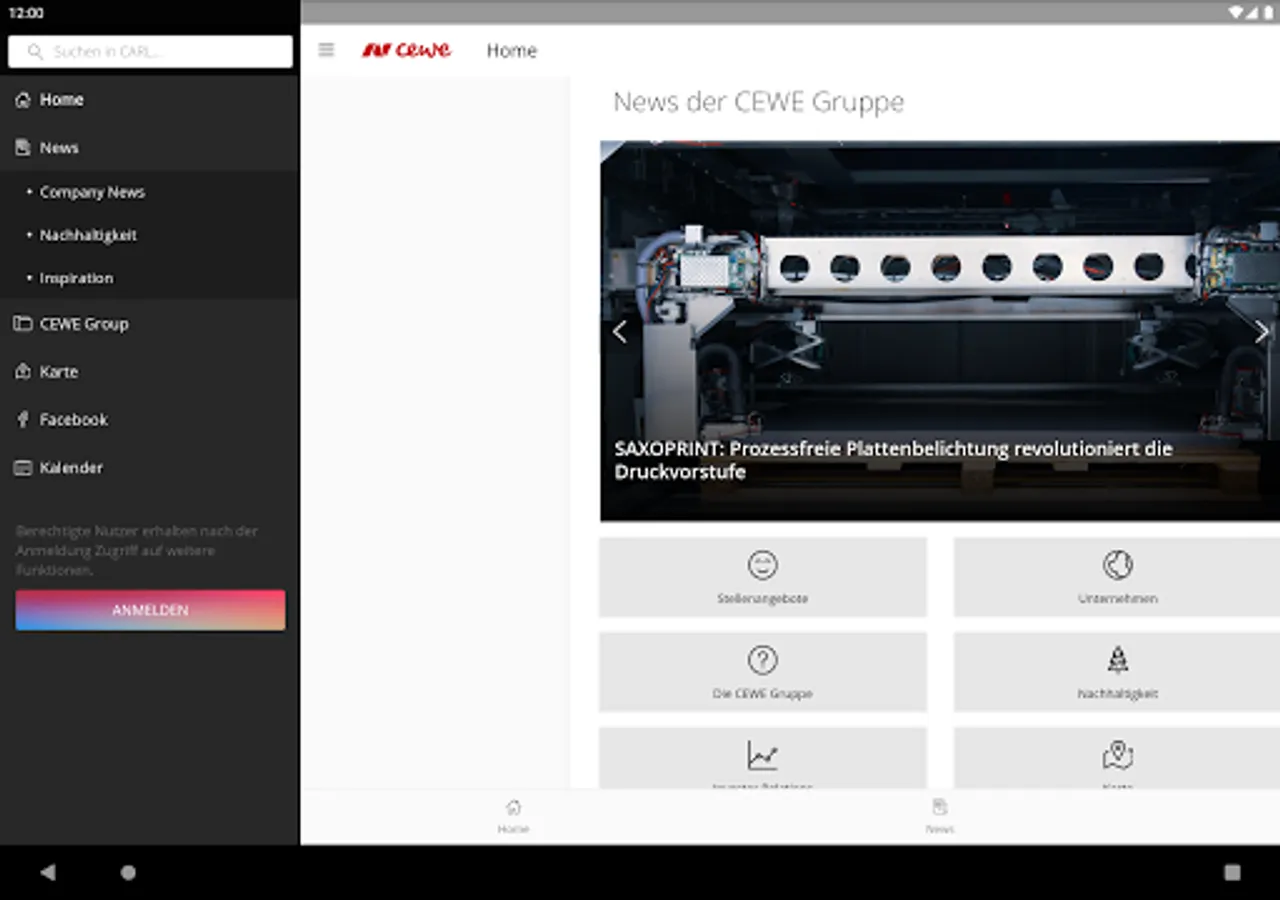Open the question mark CEWE Gruppe tile
The image size is (1280, 900).
763,672
